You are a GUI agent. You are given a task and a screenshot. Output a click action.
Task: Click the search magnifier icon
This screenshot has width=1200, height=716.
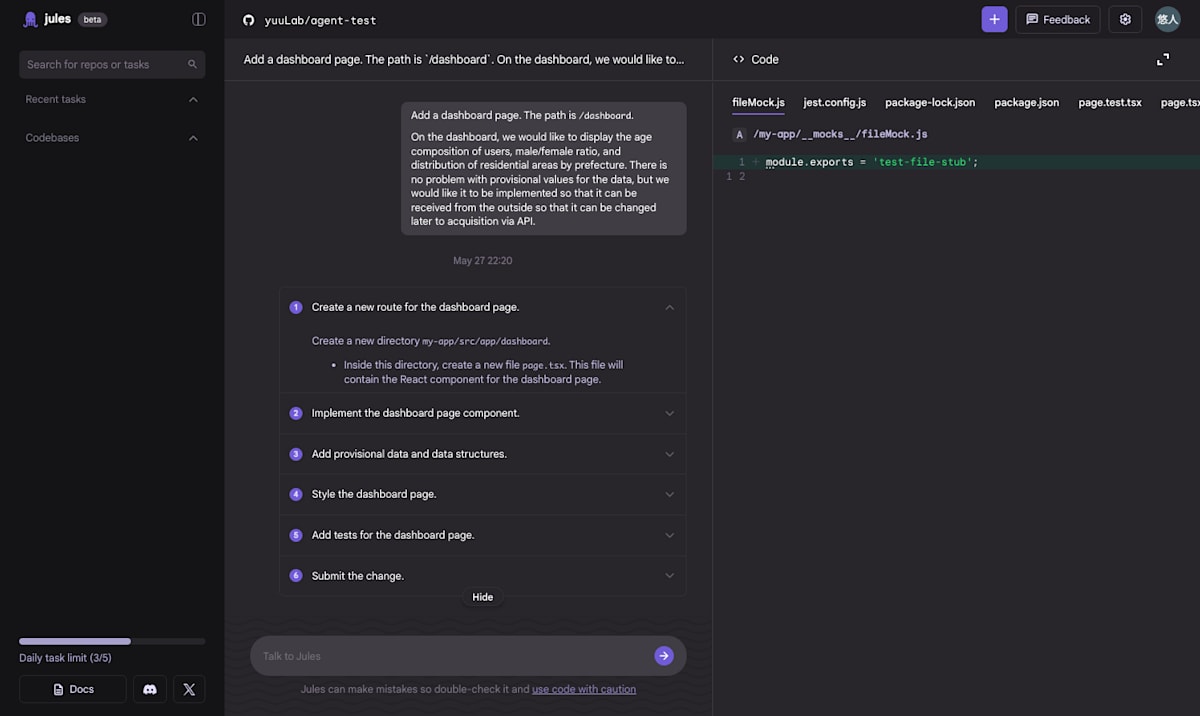[x=192, y=64]
